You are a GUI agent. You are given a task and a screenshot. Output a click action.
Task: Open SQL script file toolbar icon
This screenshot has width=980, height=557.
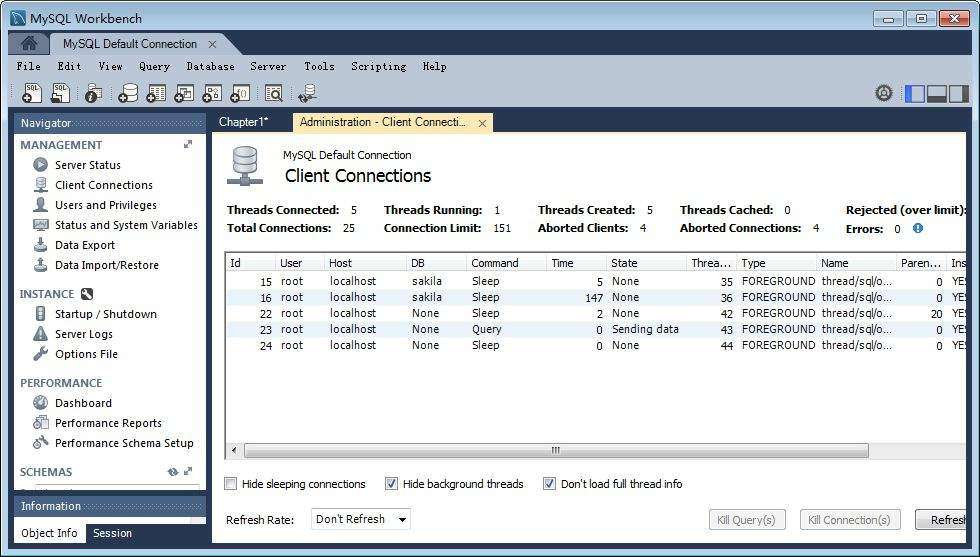click(61, 93)
